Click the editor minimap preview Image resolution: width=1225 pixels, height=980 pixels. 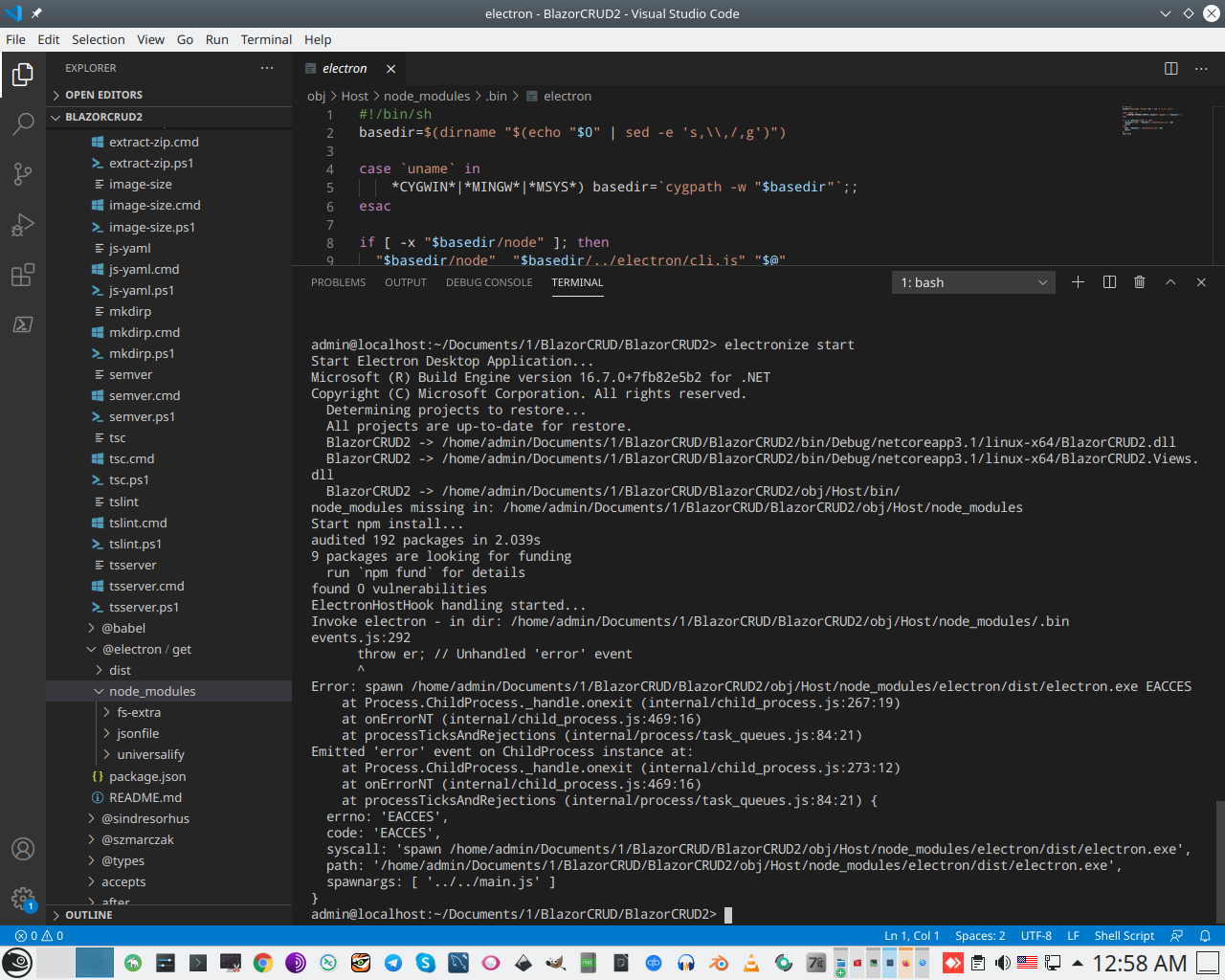click(1151, 121)
